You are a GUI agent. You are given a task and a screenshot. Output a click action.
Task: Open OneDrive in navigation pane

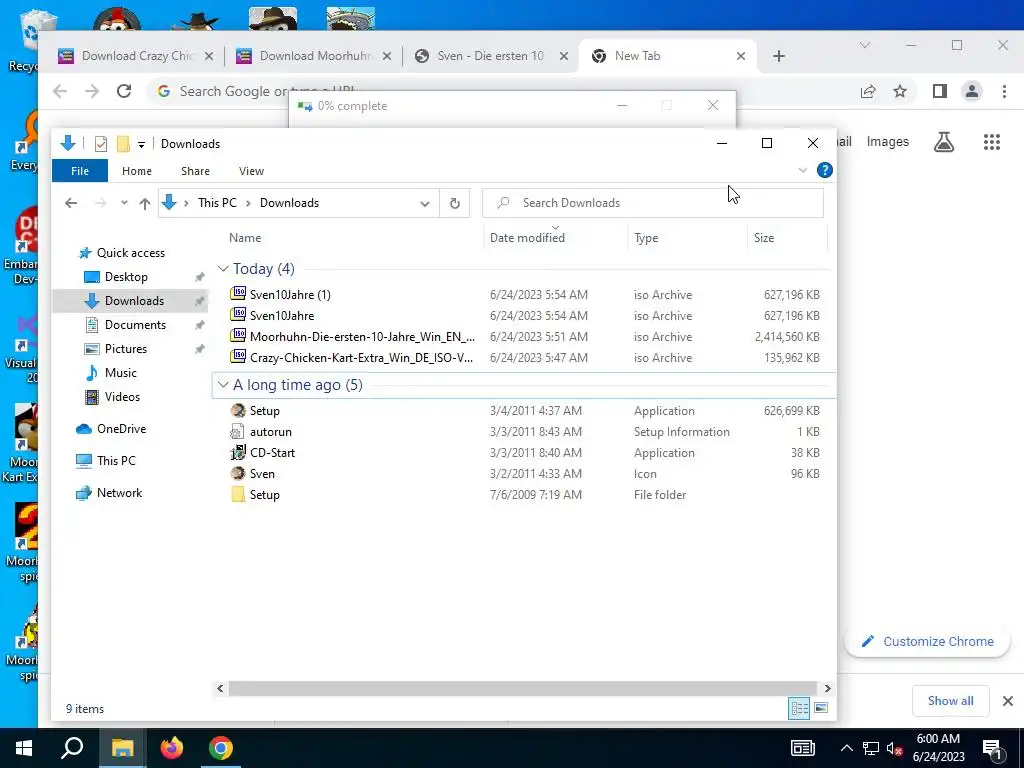[121, 429]
